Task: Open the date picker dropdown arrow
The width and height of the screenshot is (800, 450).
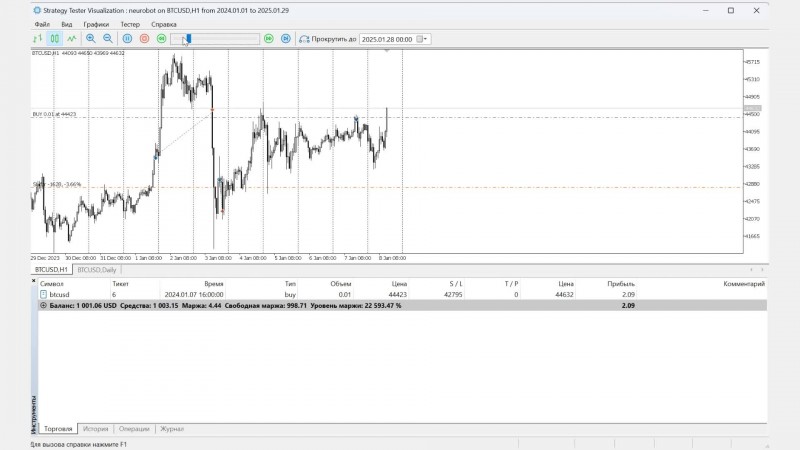Action: pos(423,39)
